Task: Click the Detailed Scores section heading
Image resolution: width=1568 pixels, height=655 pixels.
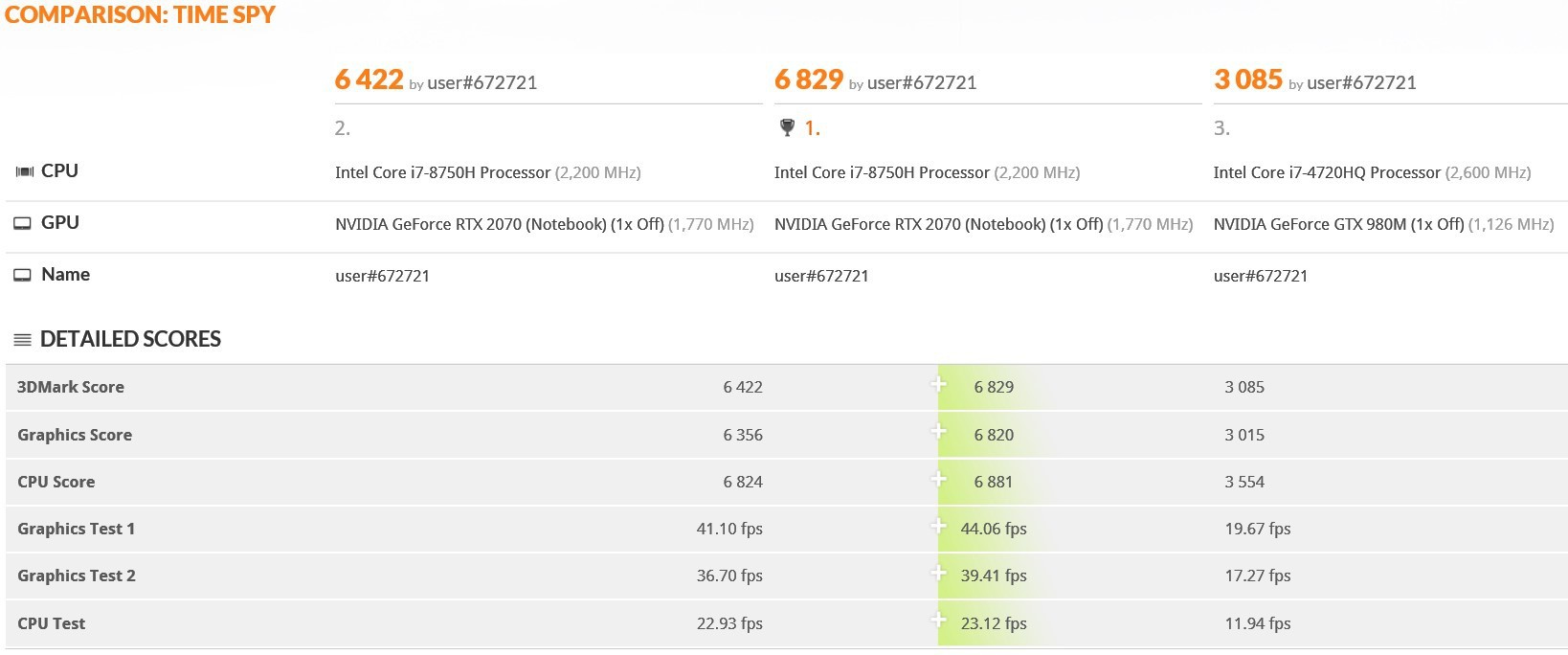Action: tap(130, 340)
